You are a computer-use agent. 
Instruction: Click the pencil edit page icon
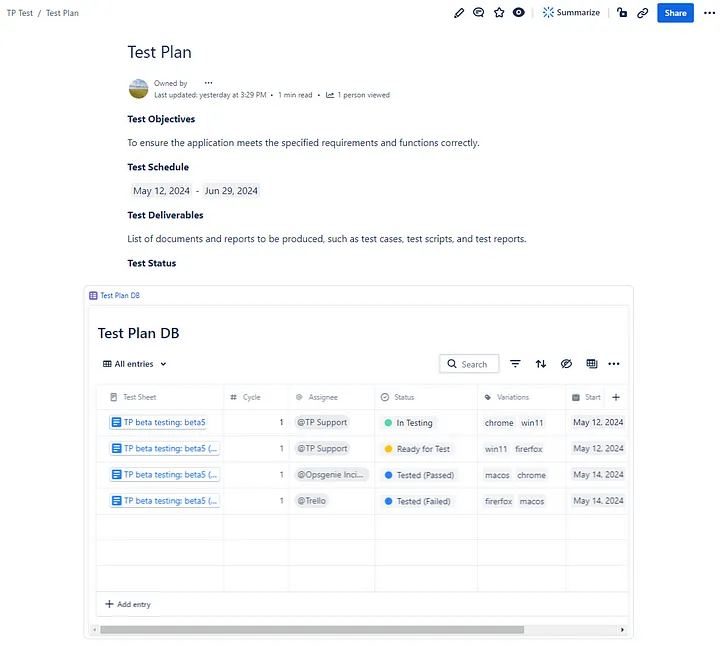459,13
